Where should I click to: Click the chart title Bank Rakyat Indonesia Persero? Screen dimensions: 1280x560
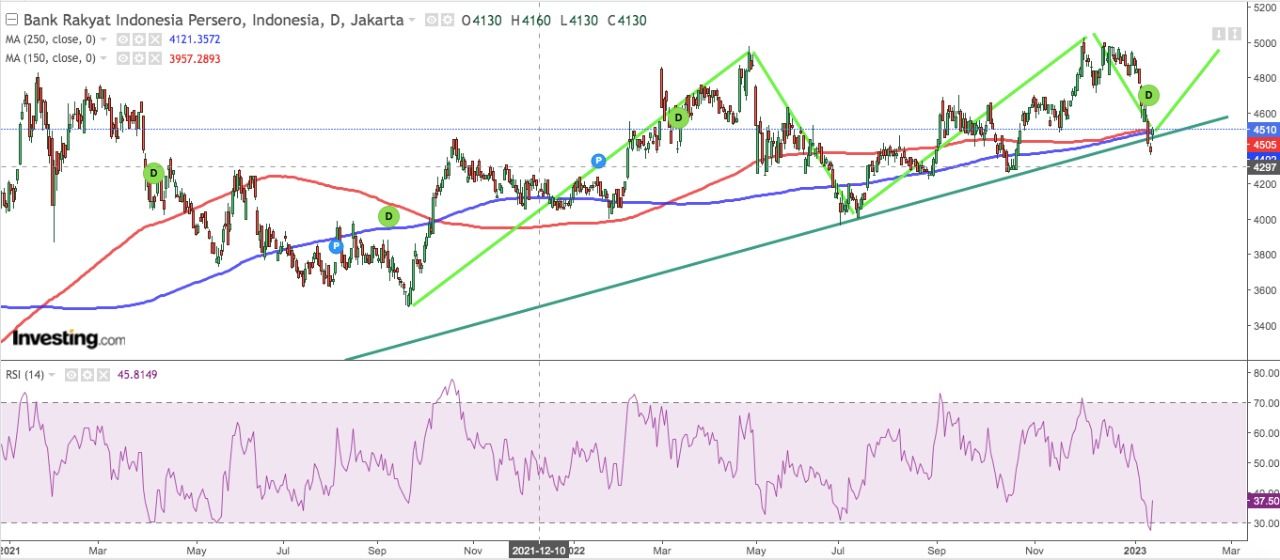(134, 20)
